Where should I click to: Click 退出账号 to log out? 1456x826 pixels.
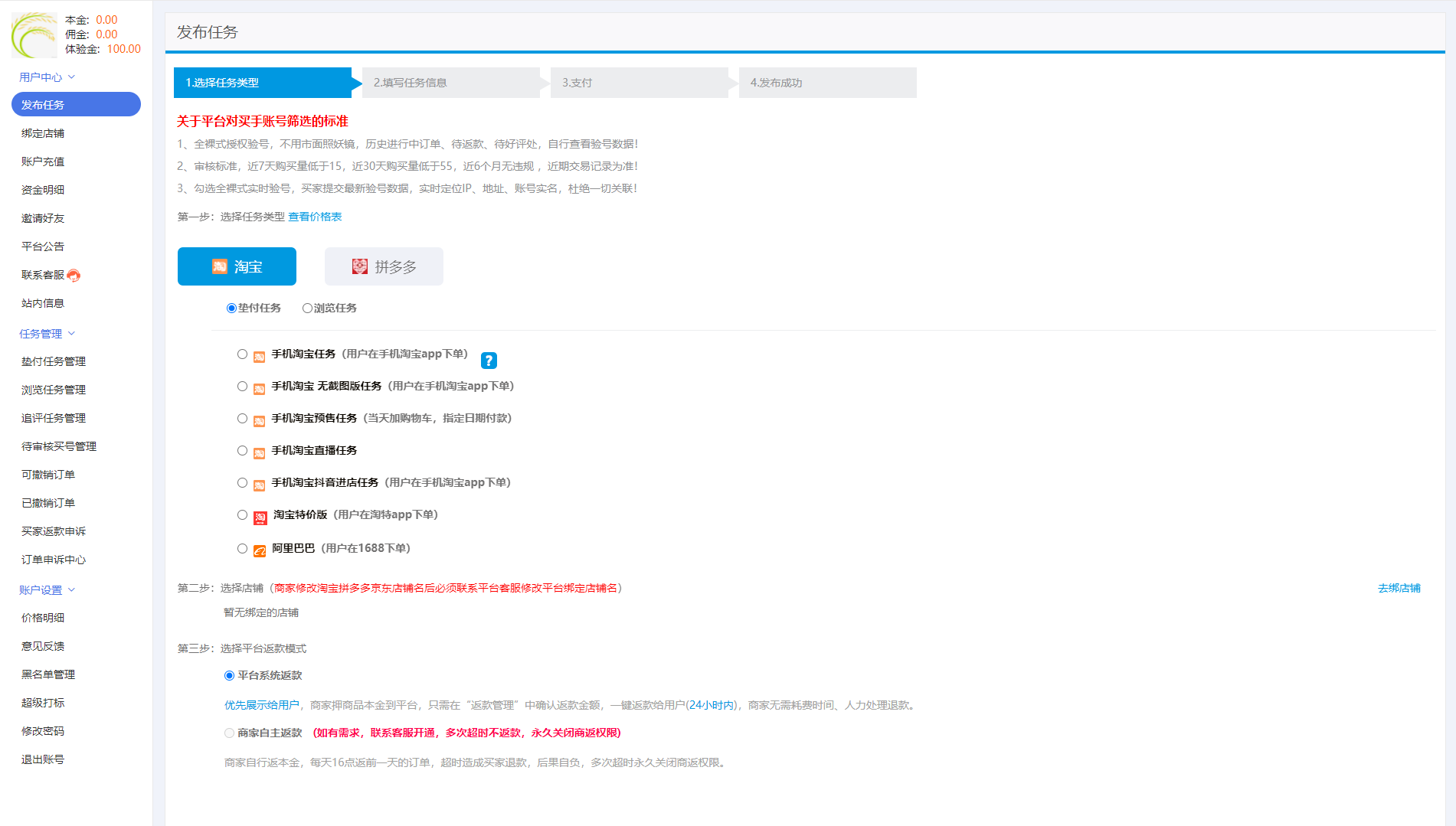43,759
